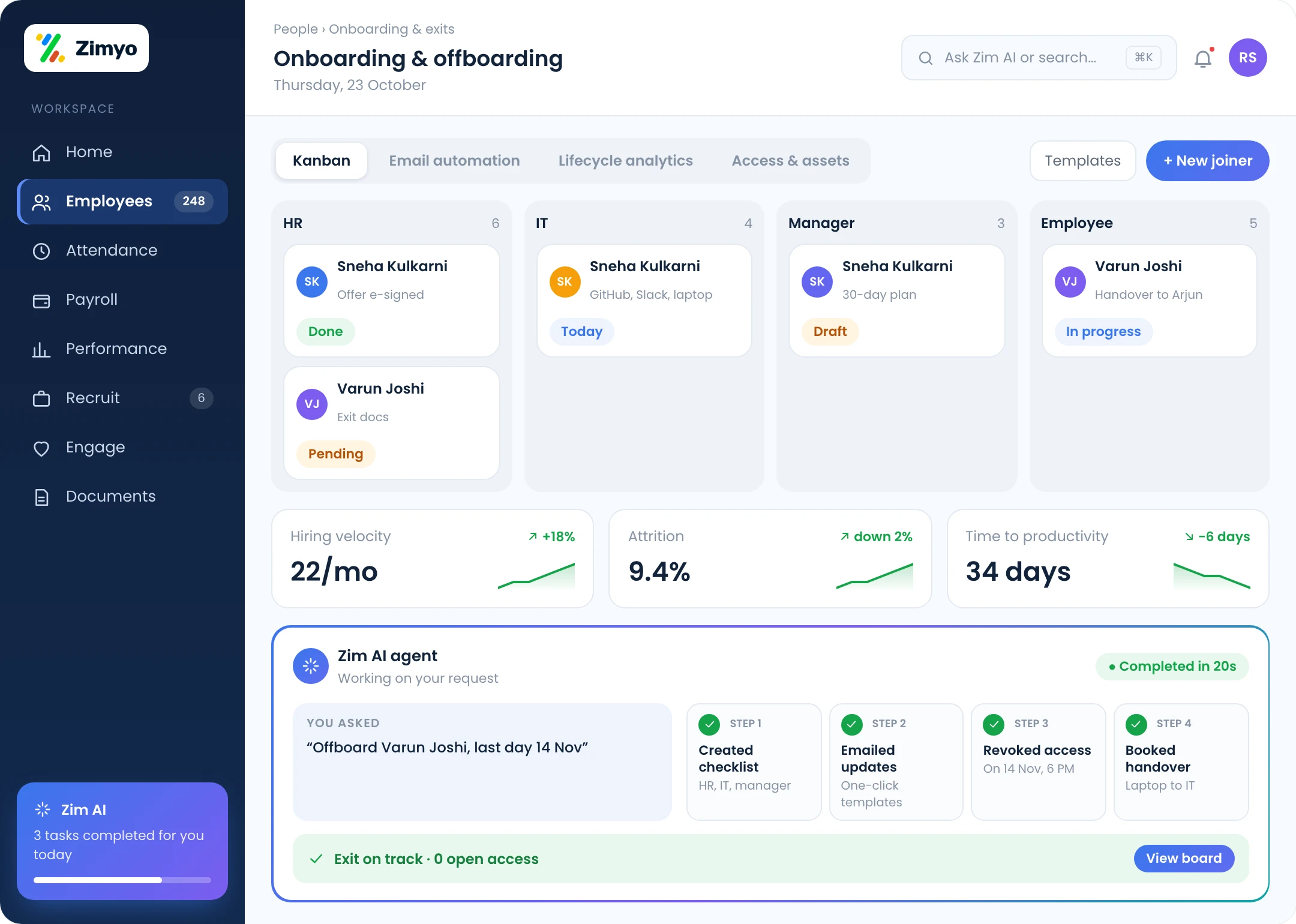Click the Today status tag
Screen dimensions: 1296x924
tap(581, 332)
